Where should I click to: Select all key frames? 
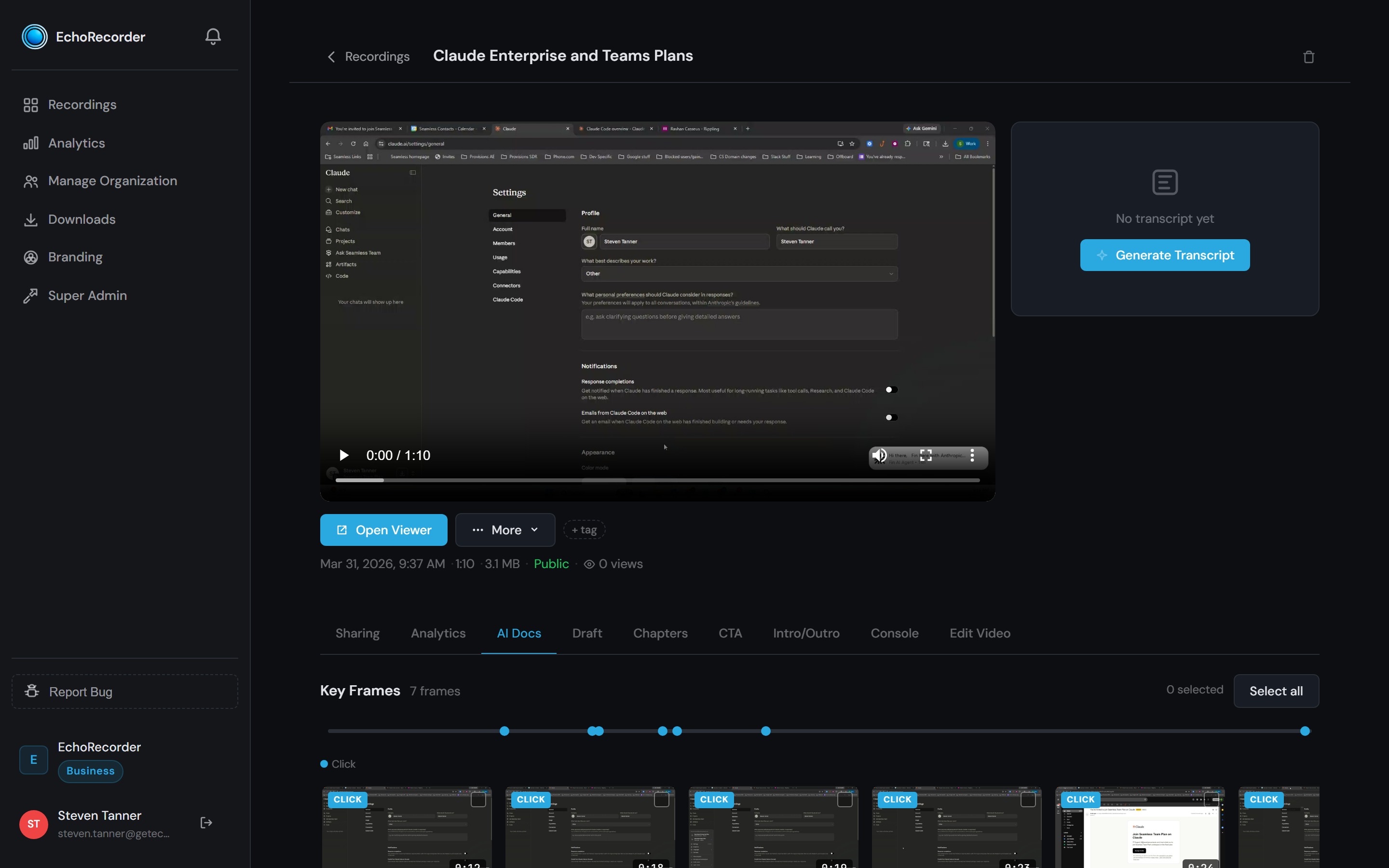click(x=1276, y=691)
